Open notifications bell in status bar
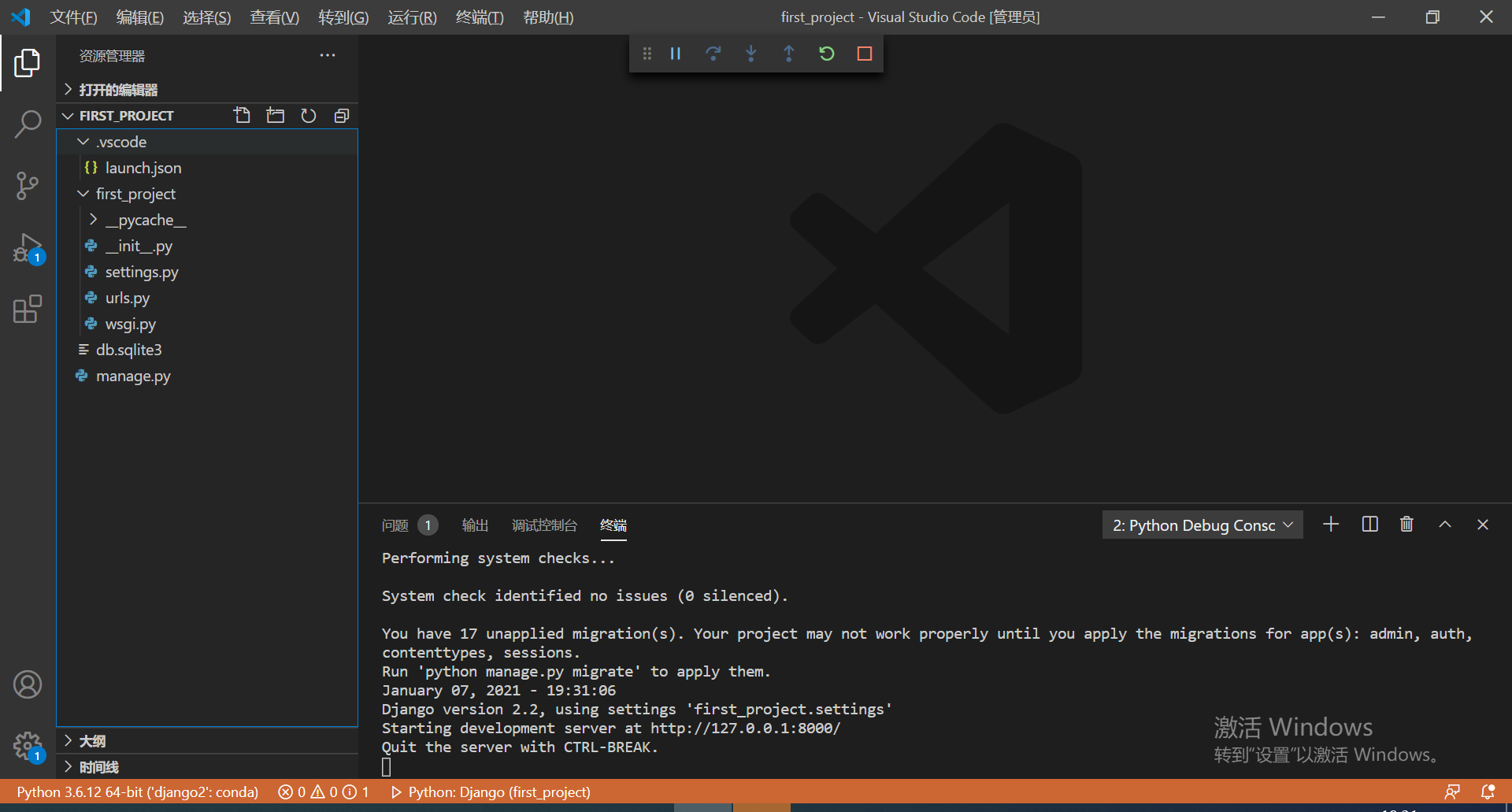Image resolution: width=1512 pixels, height=812 pixels. 1488,792
